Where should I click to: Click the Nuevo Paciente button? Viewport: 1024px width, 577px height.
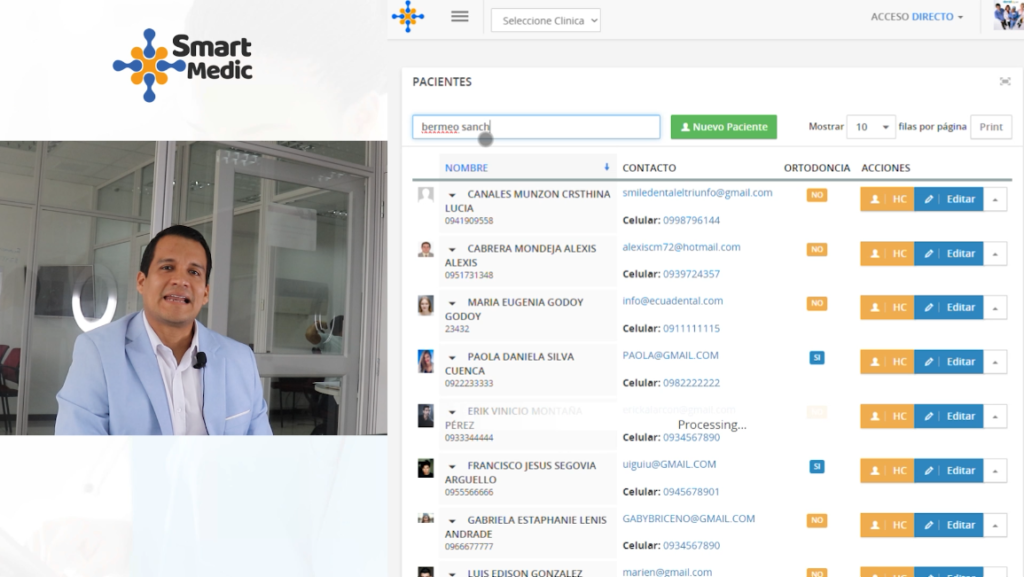(724, 127)
